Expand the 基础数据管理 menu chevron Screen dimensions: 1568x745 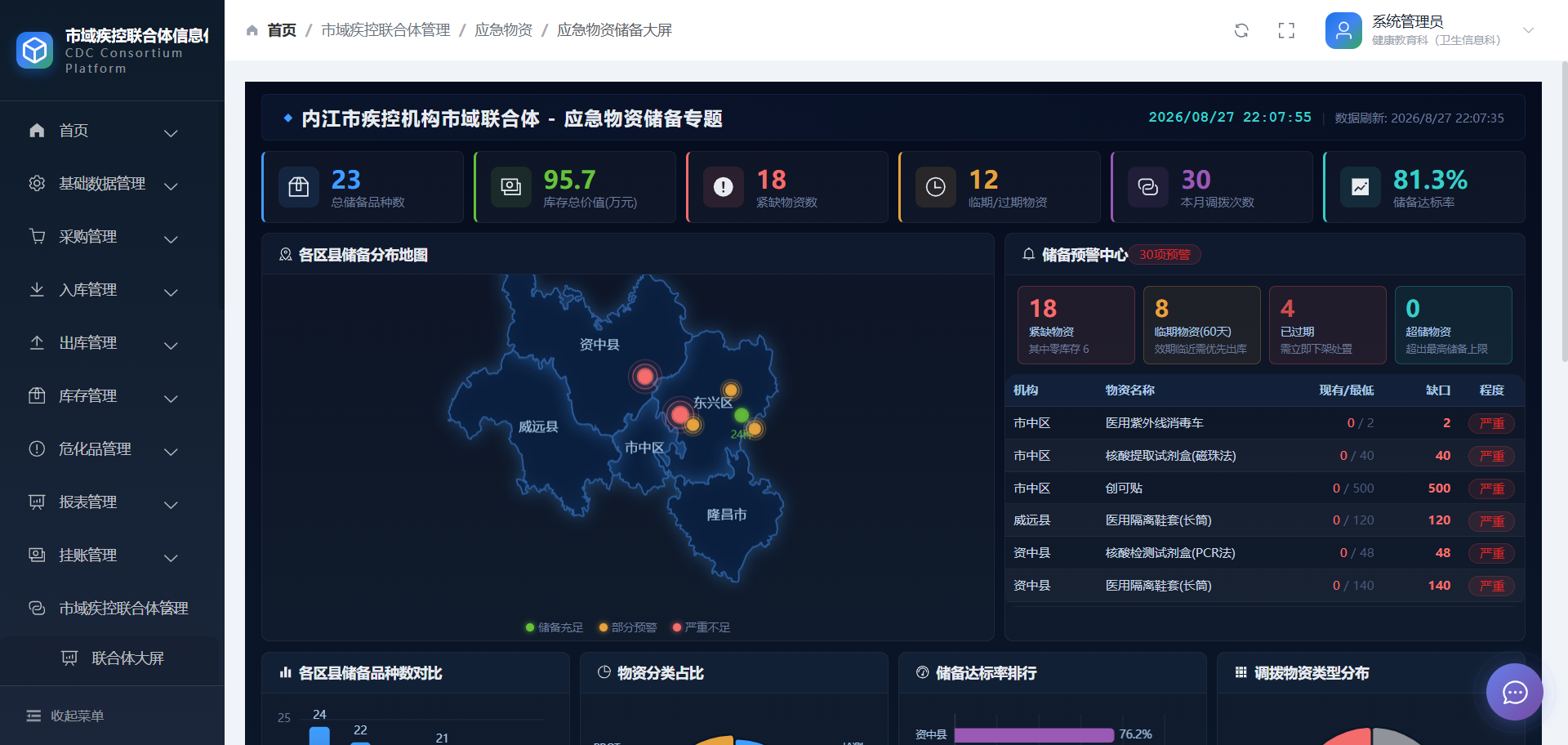171,185
